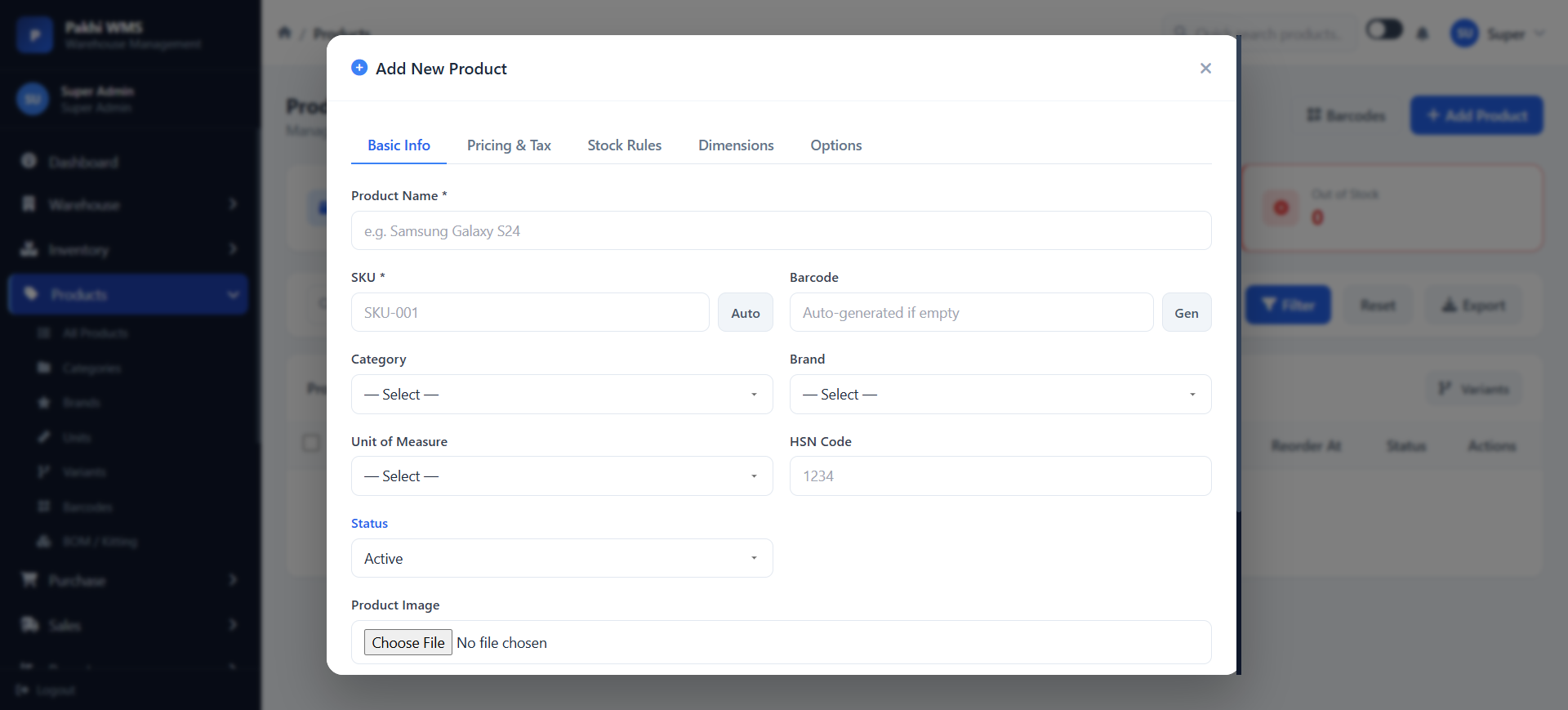
Task: Change the Status dropdown set to Active
Action: pyautogui.click(x=562, y=558)
